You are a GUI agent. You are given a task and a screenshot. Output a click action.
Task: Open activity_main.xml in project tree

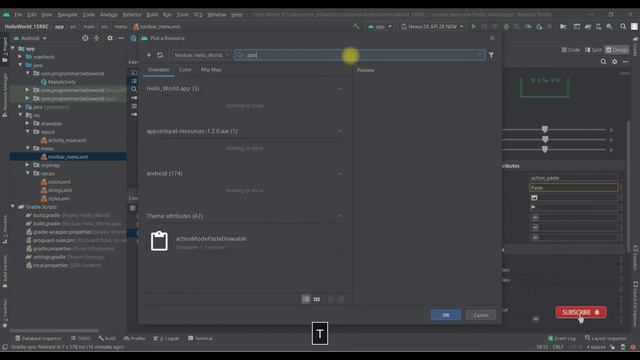(64, 140)
